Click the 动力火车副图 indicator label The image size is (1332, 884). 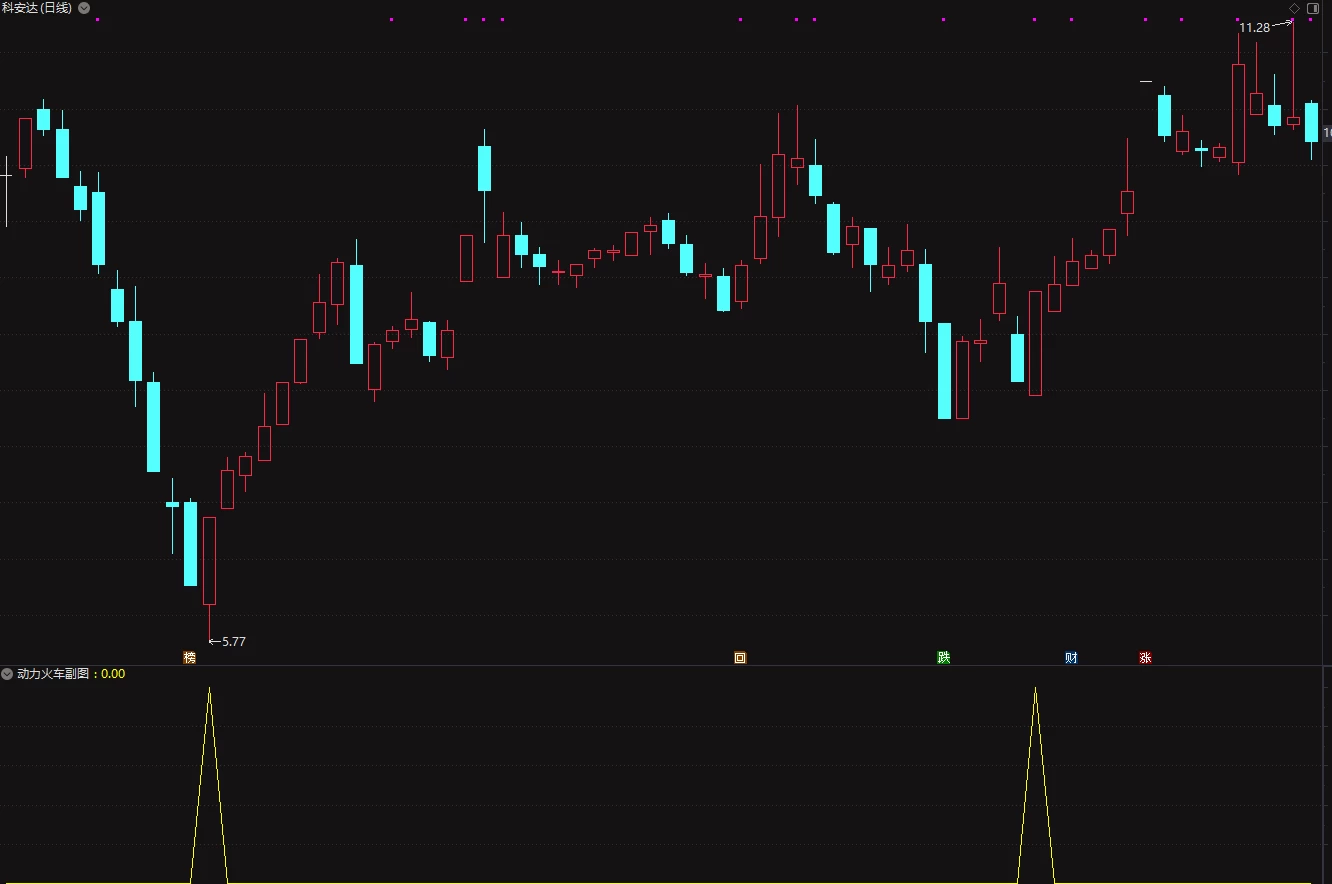54,674
